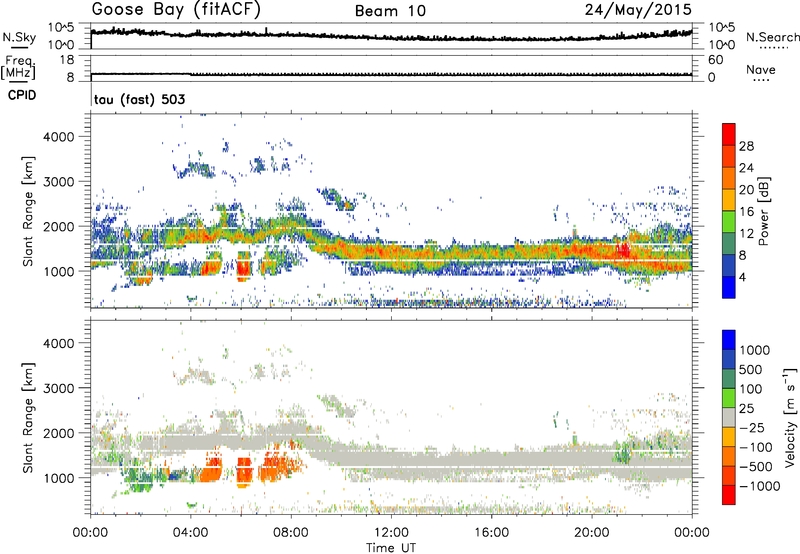Image resolution: width=800 pixels, height=554 pixels.
Task: Click the red strong-power patch near 21:00 UT
Action: click(622, 250)
